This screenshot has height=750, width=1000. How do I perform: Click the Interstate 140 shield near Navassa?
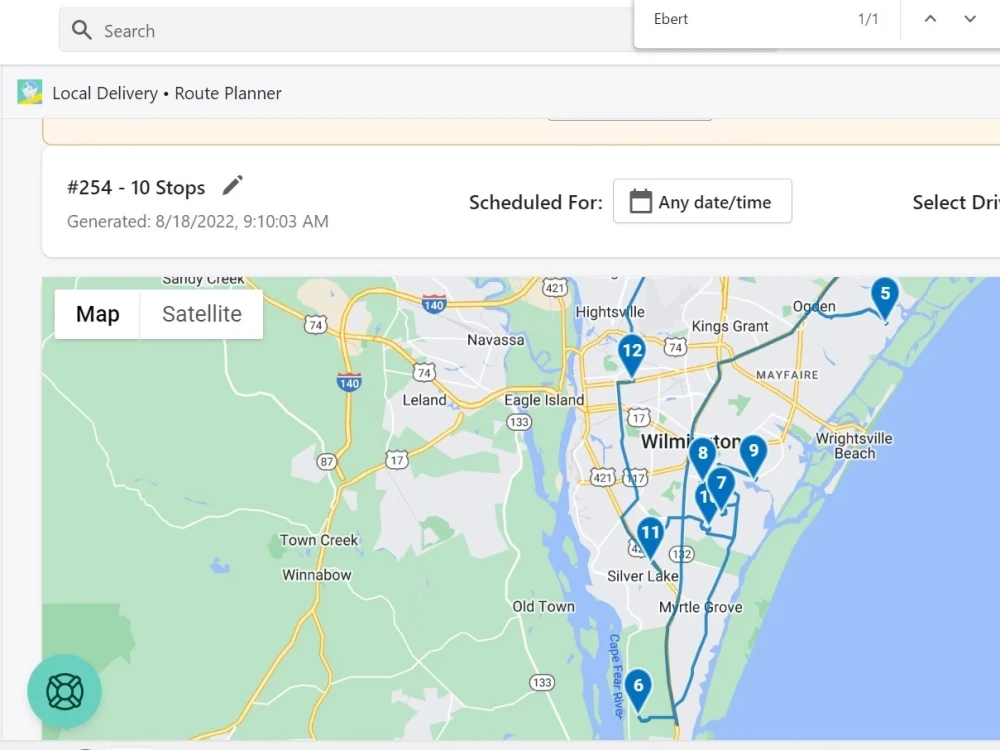(x=434, y=304)
